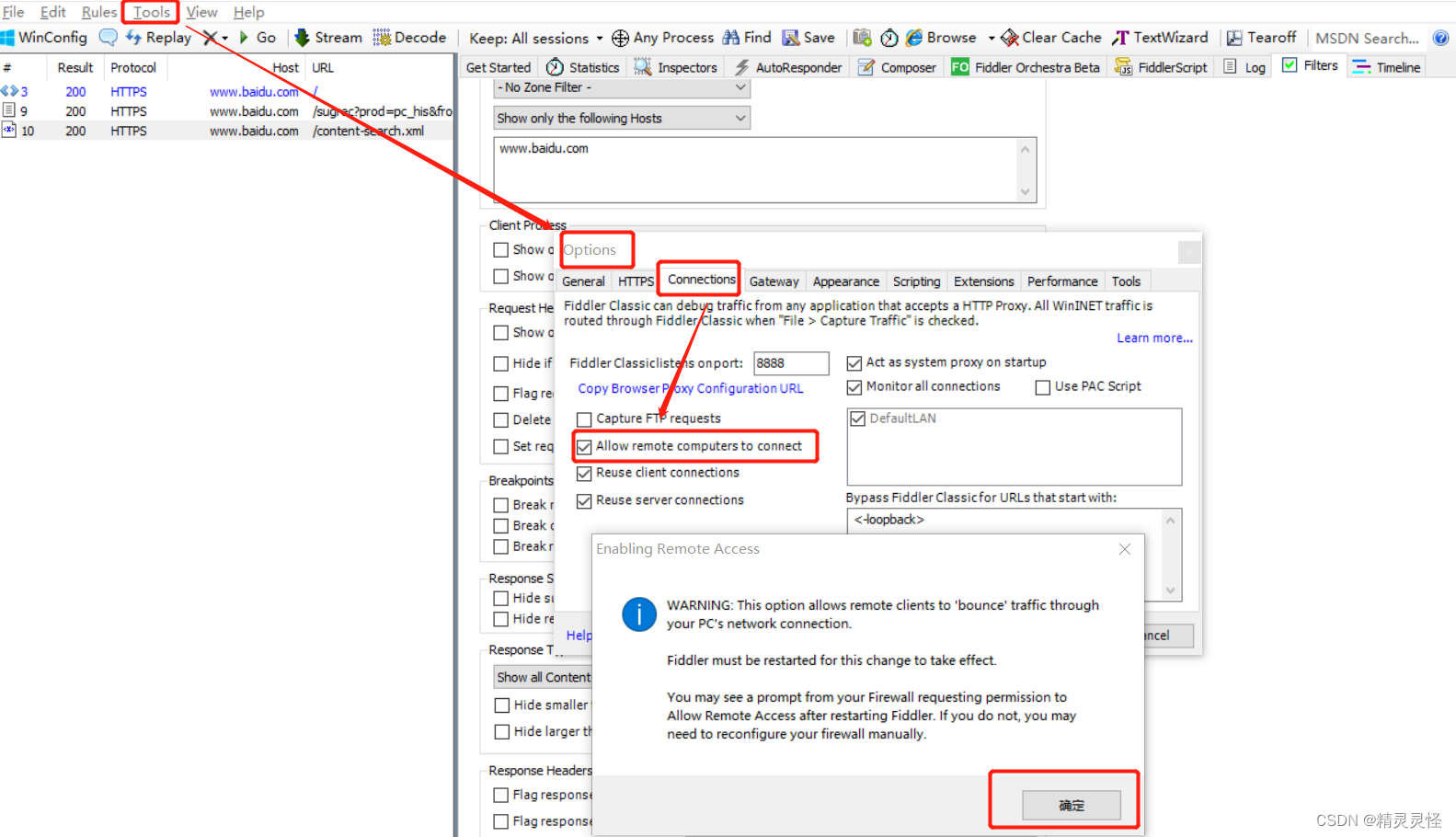The height and width of the screenshot is (837, 1456).
Task: Open the Tools menu
Action: point(152,12)
